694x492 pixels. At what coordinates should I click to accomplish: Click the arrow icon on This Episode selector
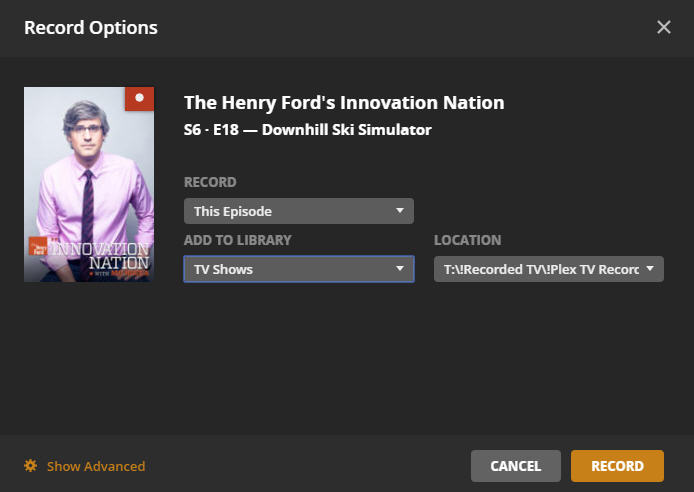(400, 211)
